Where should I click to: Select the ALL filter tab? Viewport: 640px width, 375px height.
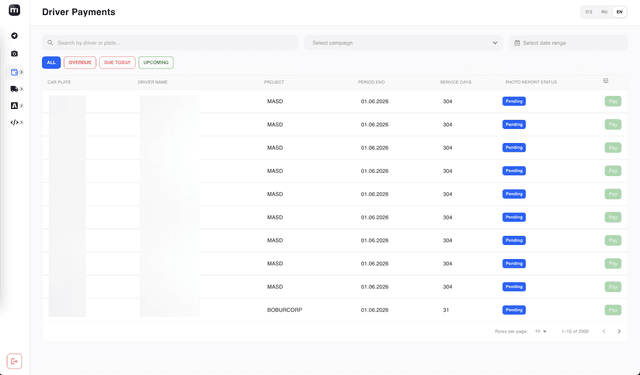point(51,62)
